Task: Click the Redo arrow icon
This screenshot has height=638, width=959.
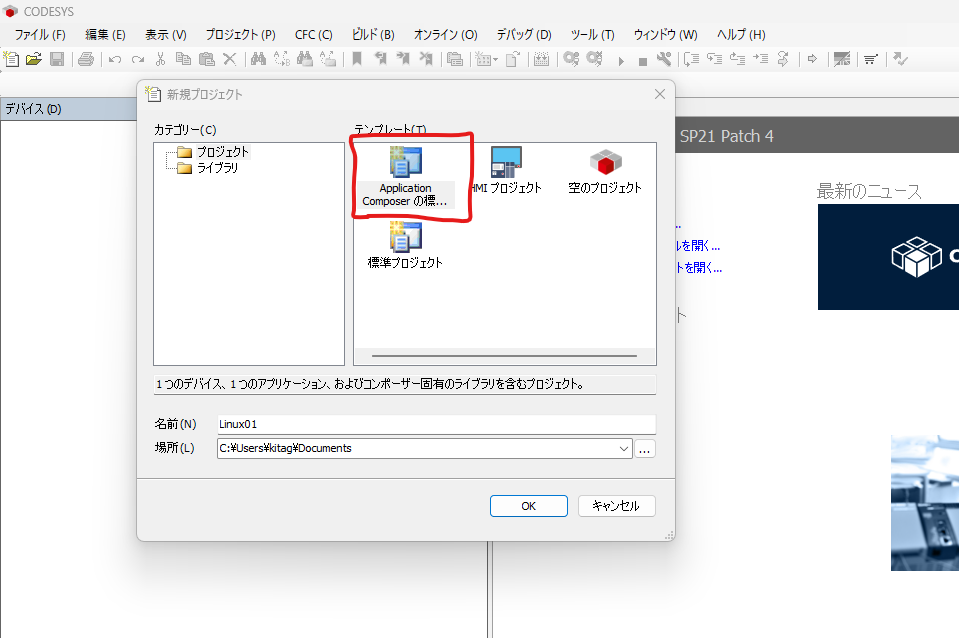Action: coord(138,59)
